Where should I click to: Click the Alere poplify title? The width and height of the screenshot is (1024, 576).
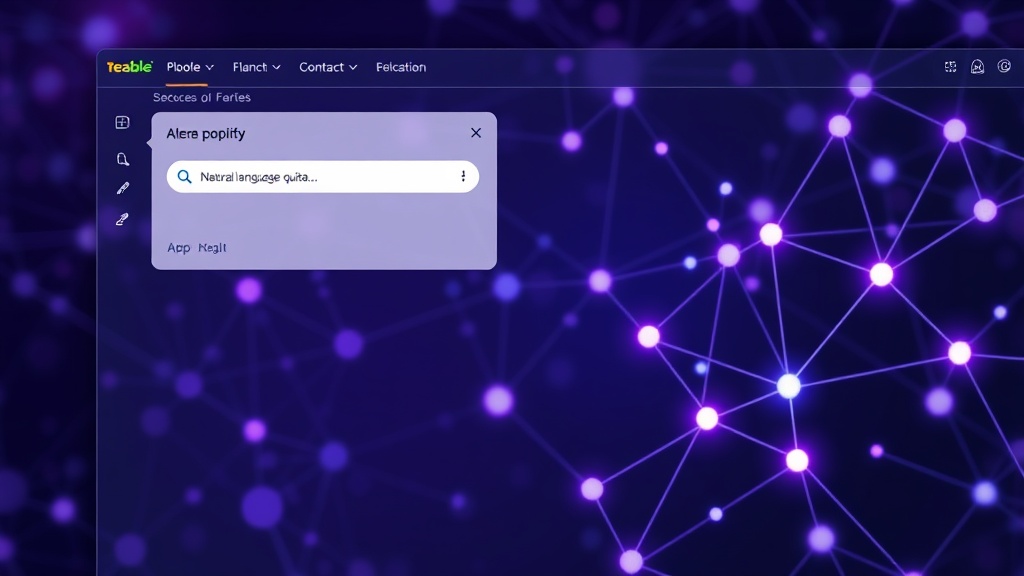[206, 134]
